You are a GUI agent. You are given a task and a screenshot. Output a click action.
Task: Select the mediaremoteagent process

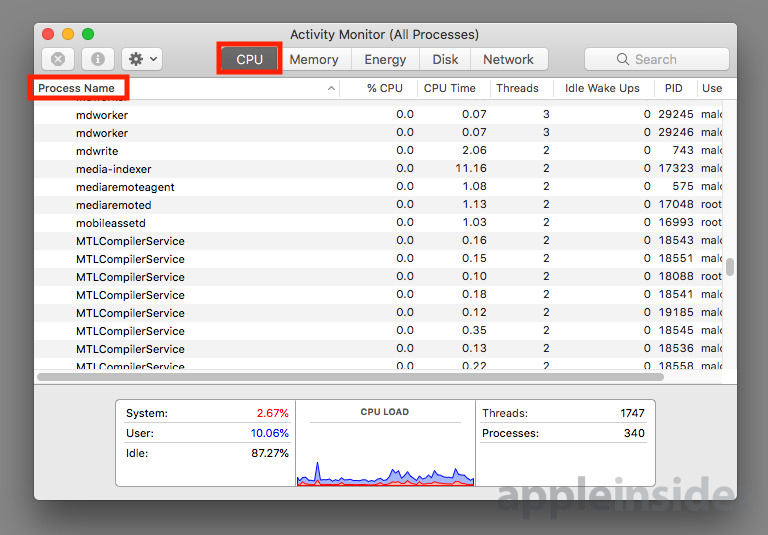click(x=378, y=187)
